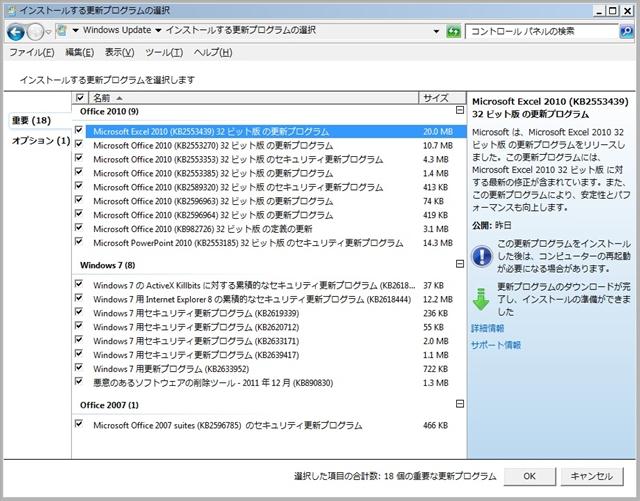Uncheck Internet Explorer 8 KB2618444 checkbox
This screenshot has width=640, height=501.
coord(79,298)
